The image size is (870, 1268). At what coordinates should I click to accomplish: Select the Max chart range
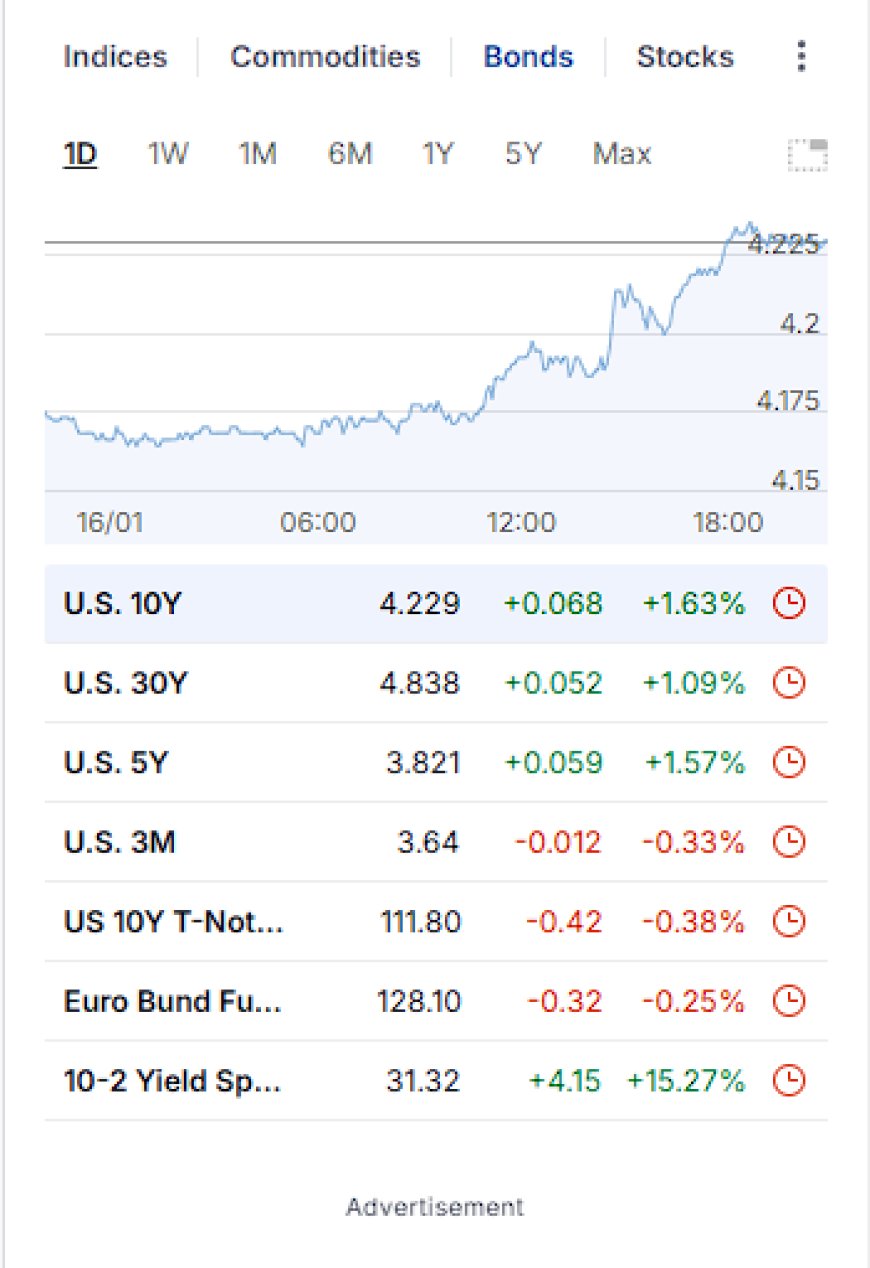(622, 154)
